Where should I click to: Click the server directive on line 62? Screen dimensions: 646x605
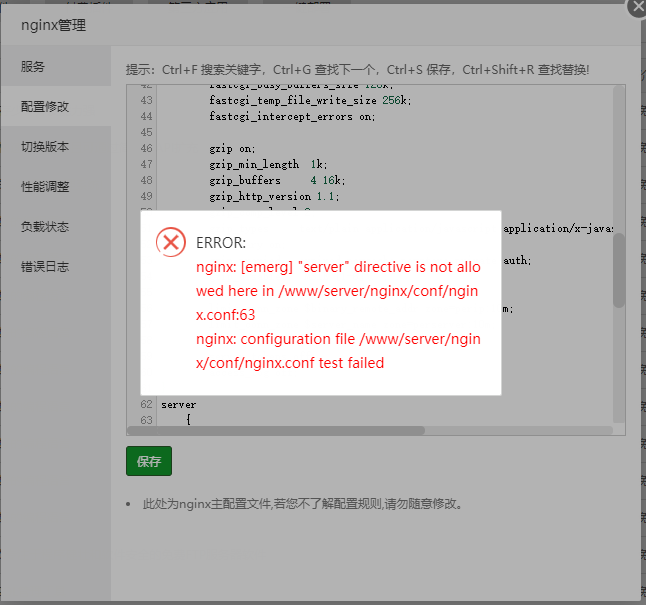[178, 405]
